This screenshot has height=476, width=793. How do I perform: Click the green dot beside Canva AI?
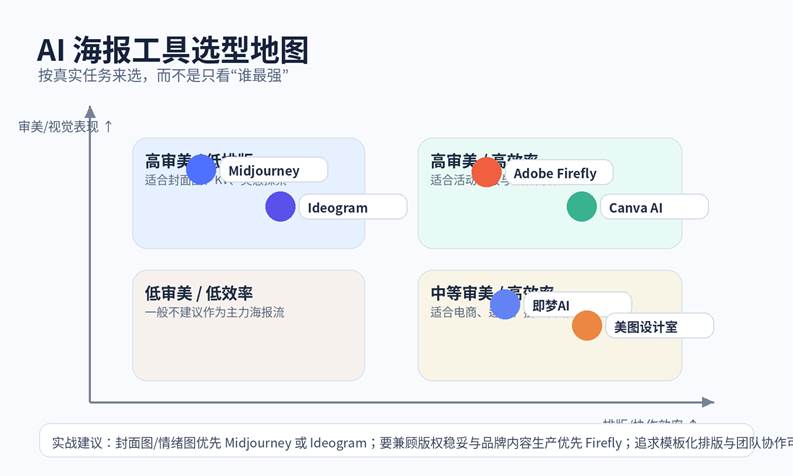[581, 207]
